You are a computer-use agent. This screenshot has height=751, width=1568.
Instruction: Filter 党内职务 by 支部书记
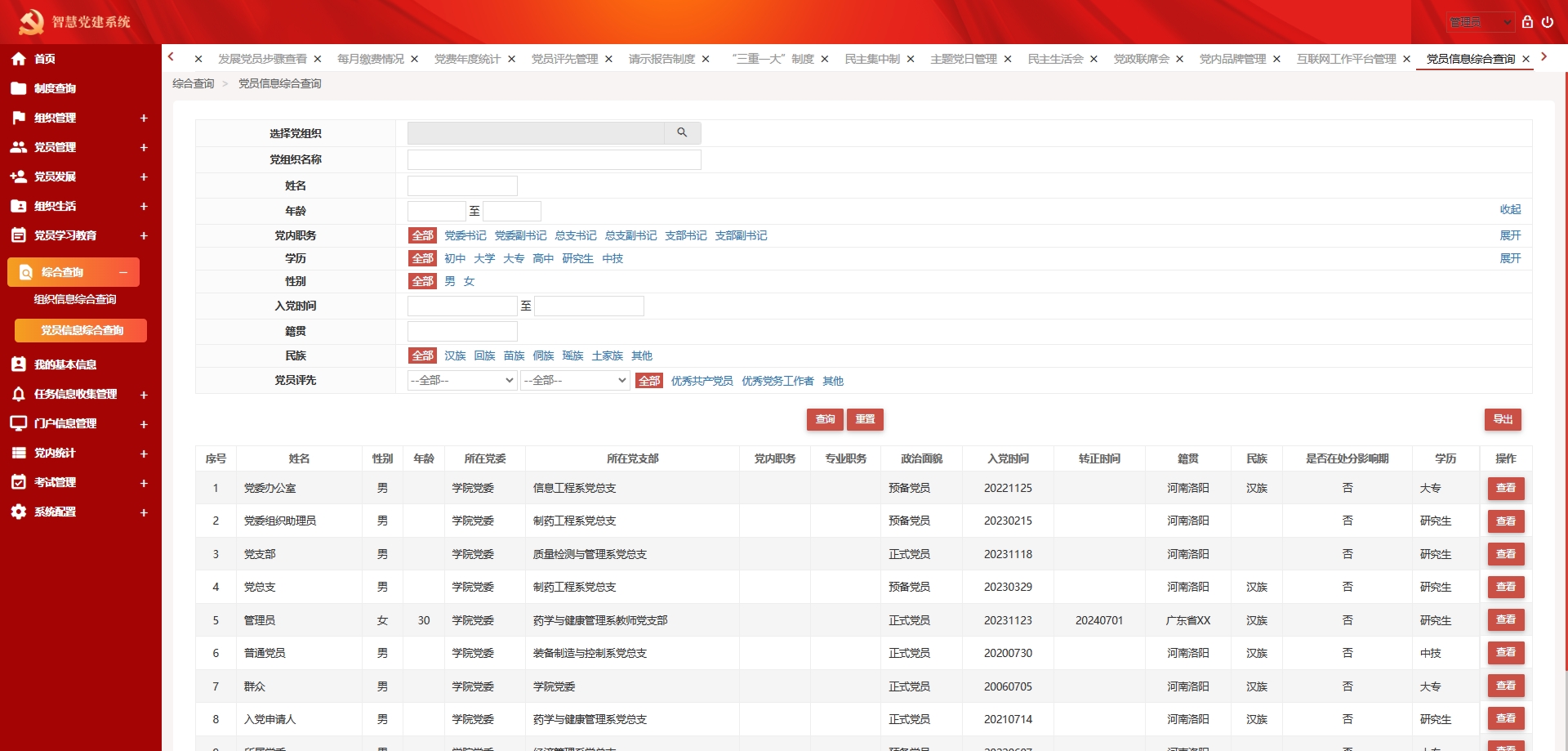[686, 235]
